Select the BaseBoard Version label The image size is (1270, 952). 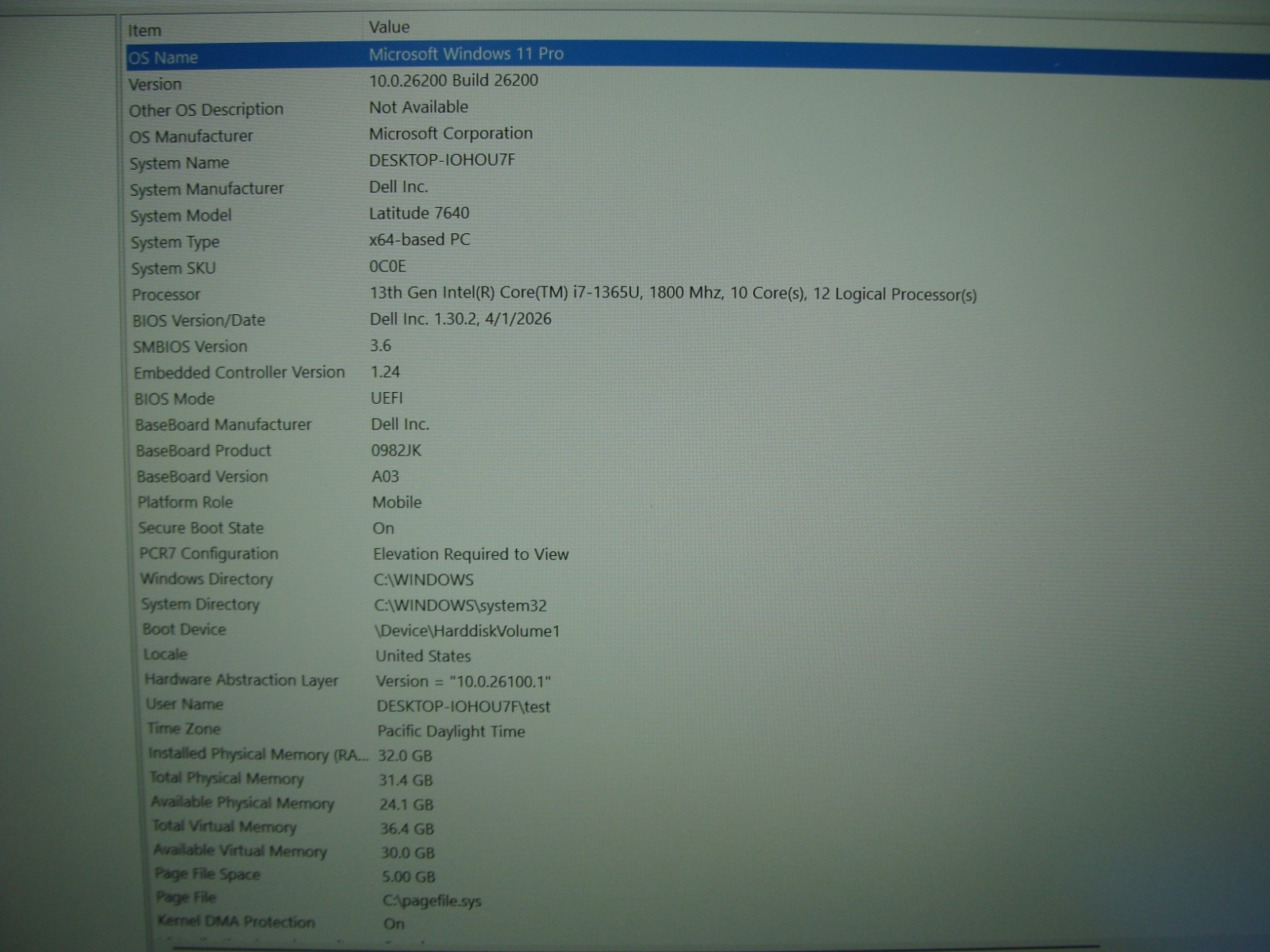202,477
